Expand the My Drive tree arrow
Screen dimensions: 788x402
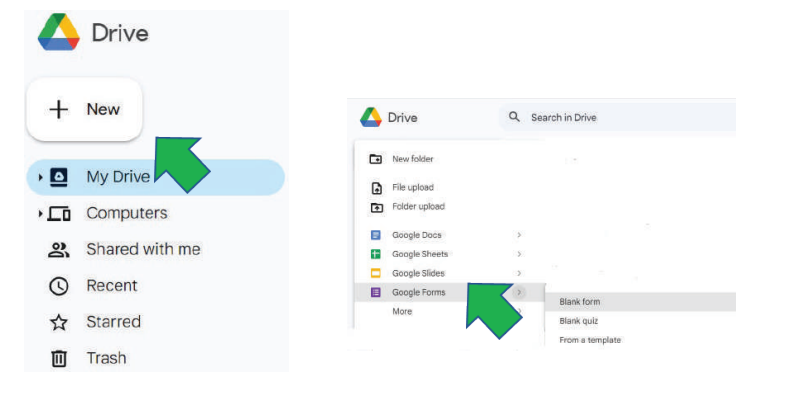tap(40, 177)
